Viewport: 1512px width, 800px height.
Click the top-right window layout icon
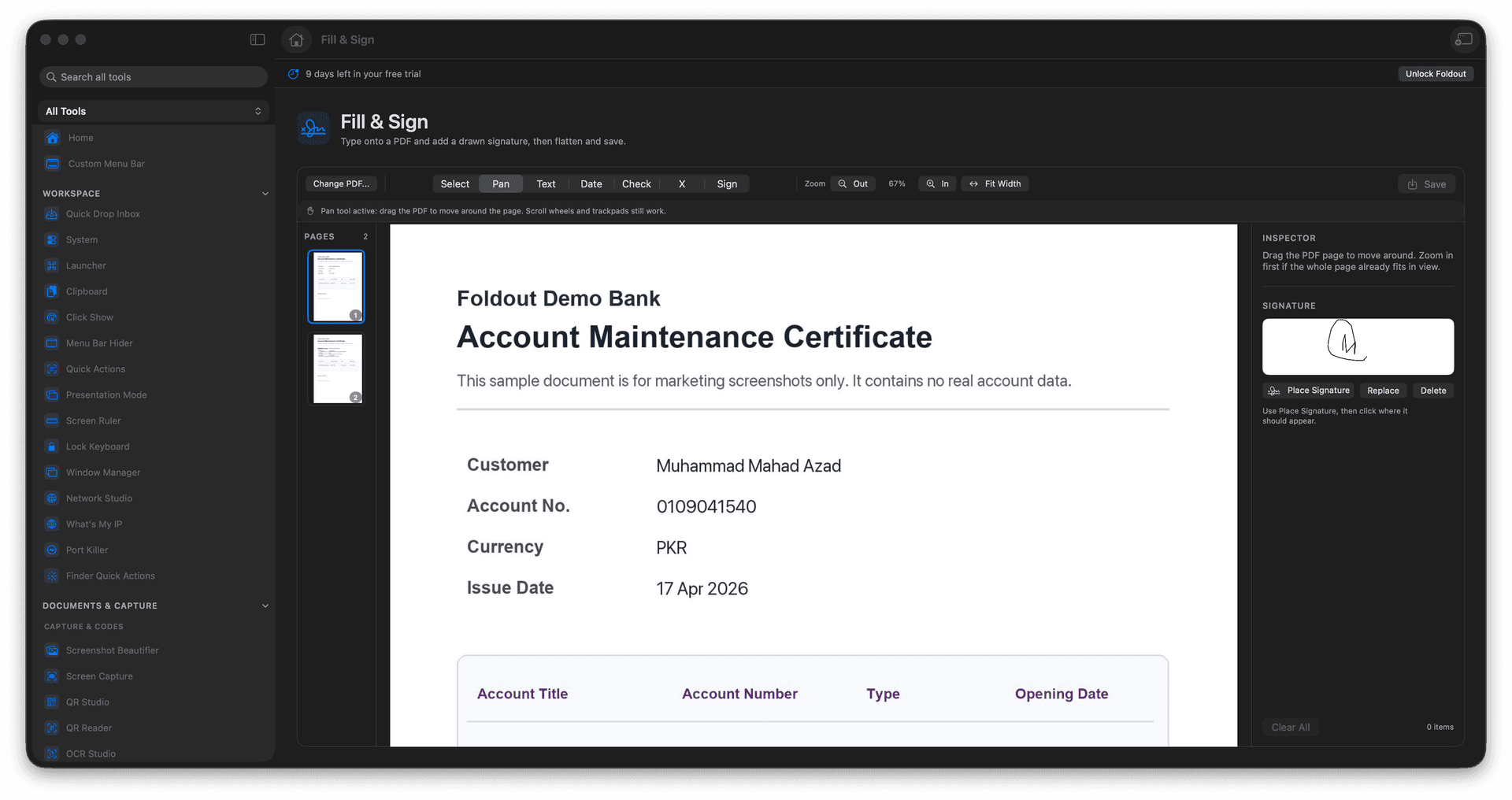click(1463, 39)
